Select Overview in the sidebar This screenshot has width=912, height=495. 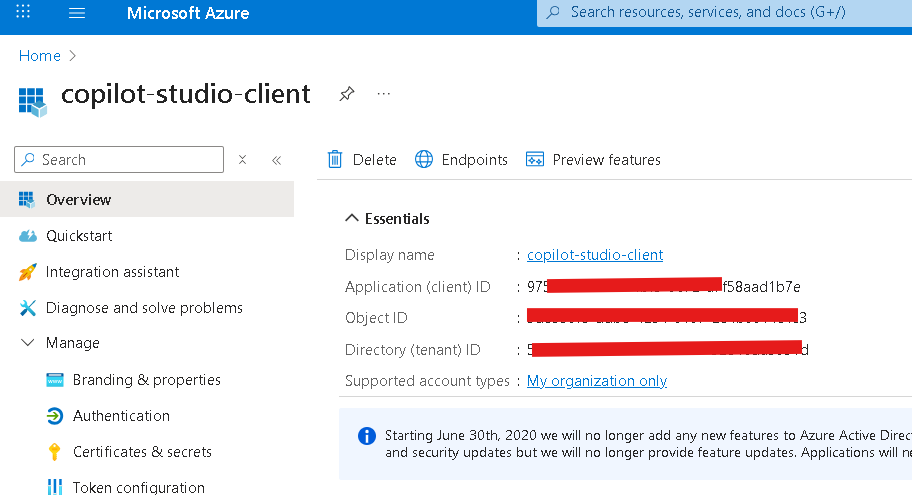pos(79,200)
